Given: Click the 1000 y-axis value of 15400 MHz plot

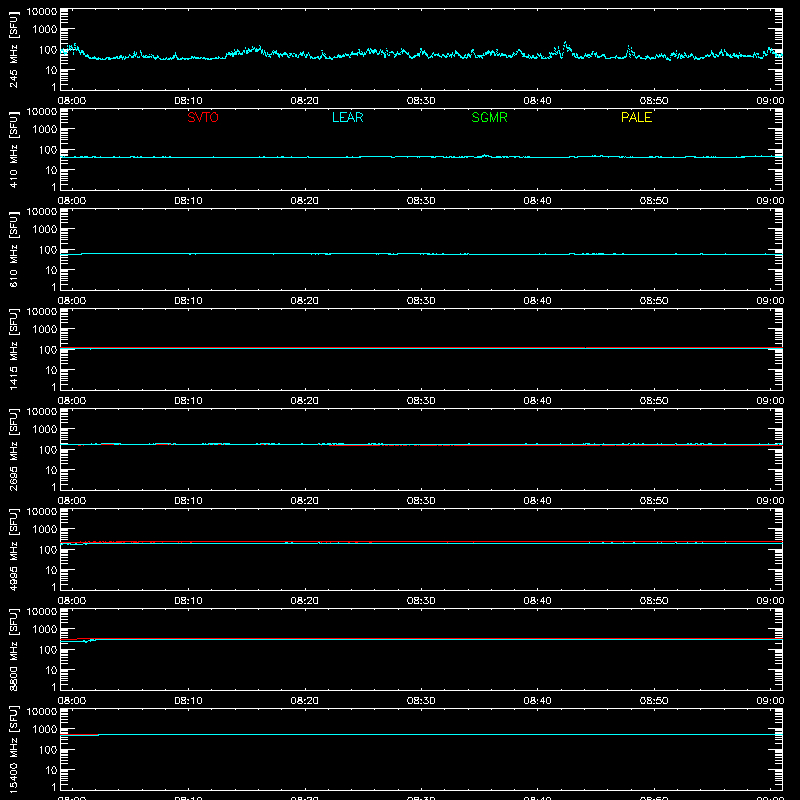Looking at the screenshot, I should coord(45,730).
